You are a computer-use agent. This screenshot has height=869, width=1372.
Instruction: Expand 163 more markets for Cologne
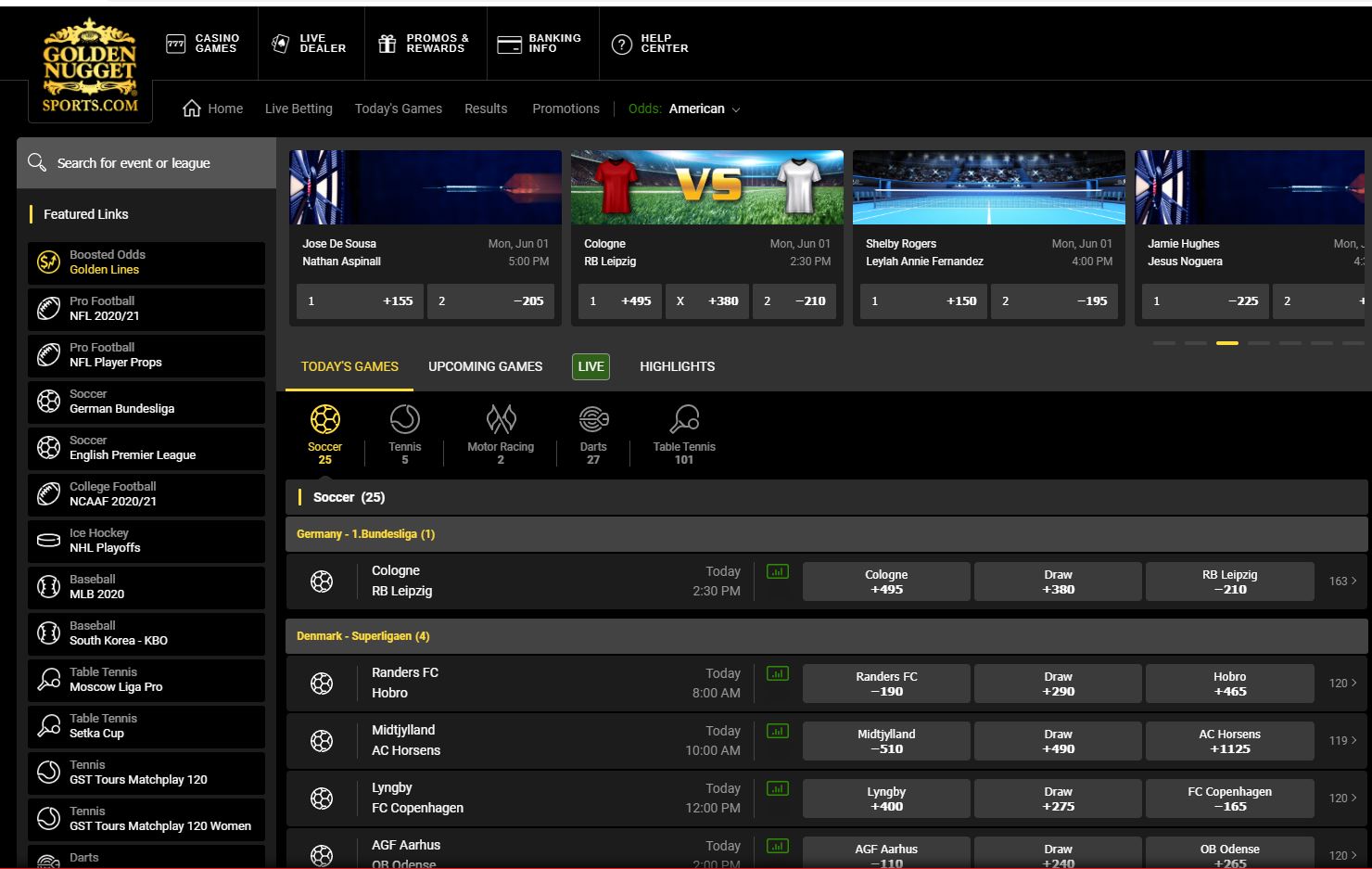point(1342,581)
